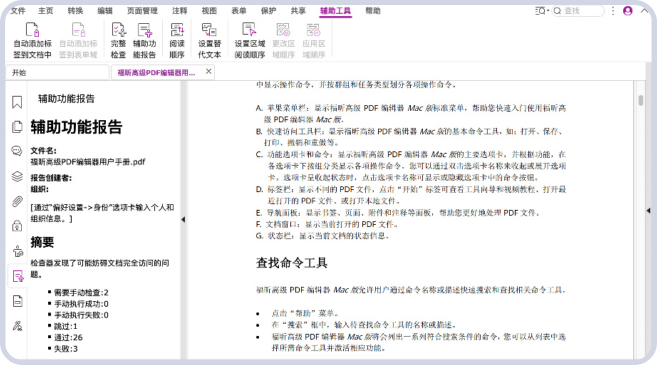Click the 查找 search field
This screenshot has width=657, height=365.
[578, 11]
